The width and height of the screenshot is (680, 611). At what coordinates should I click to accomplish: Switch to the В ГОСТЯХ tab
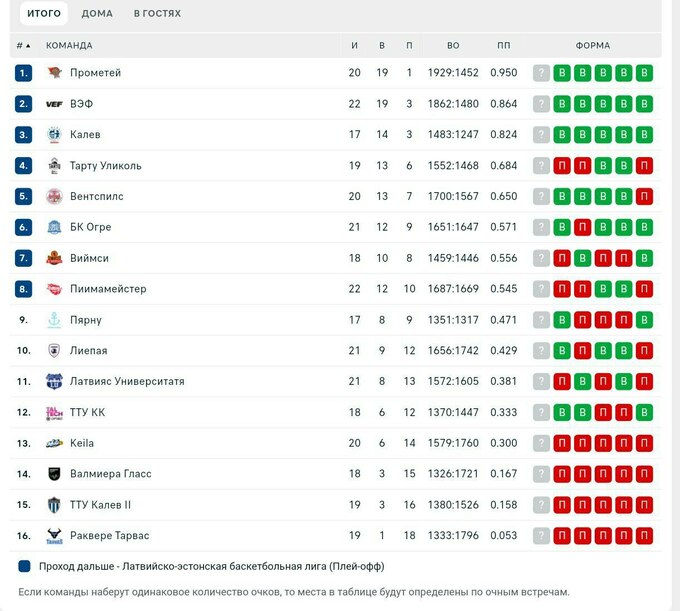(x=157, y=14)
